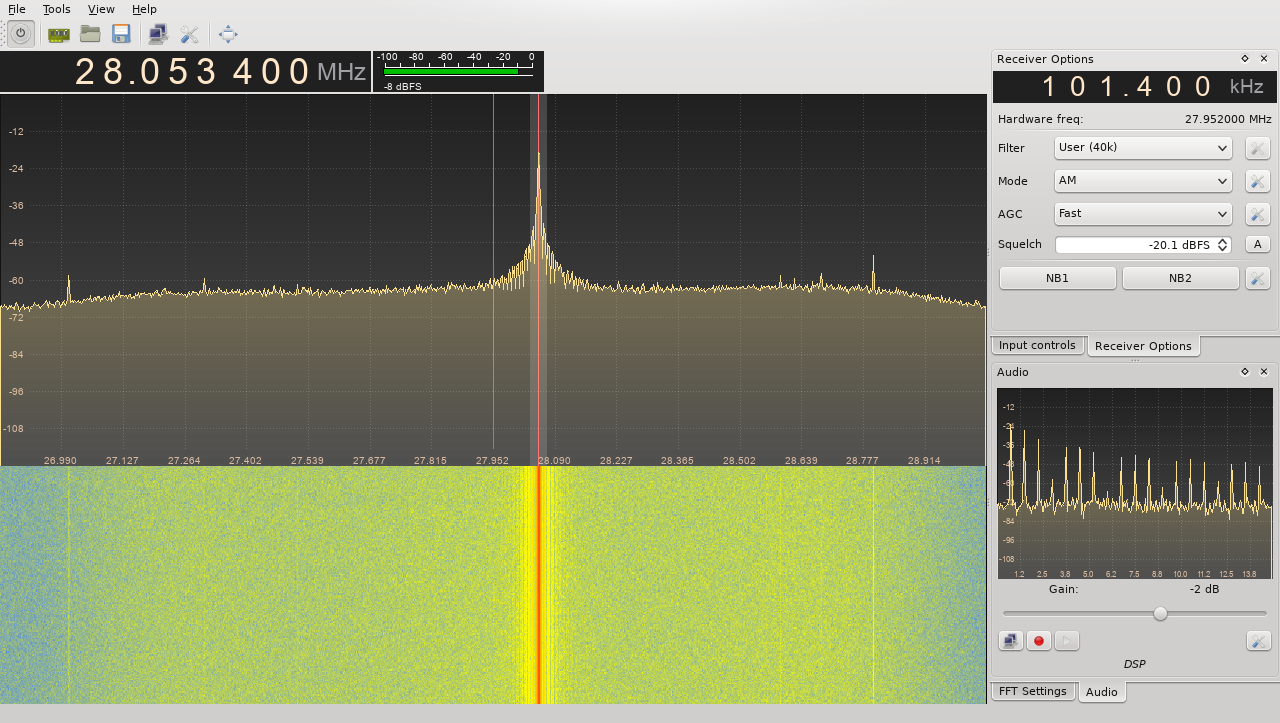Viewport: 1280px width, 723px height.
Task: Adjust the audio Gain slider
Action: click(x=1159, y=613)
